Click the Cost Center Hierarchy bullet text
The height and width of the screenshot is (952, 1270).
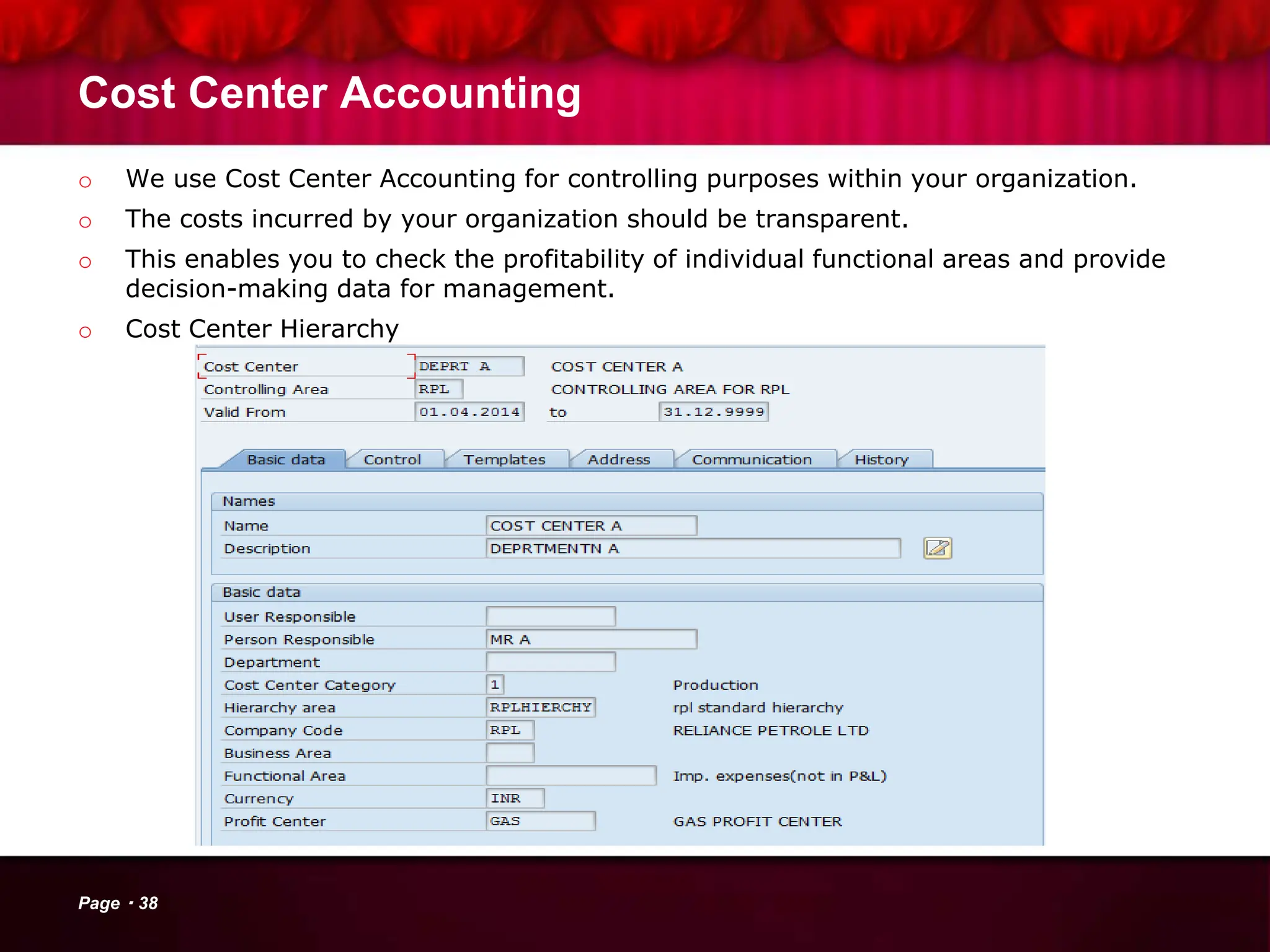[x=262, y=328]
